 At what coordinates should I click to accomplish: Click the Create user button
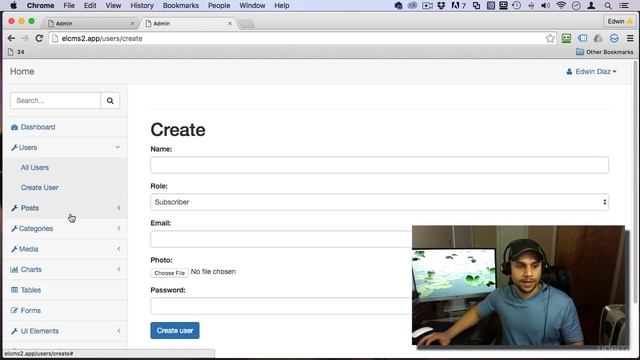click(175, 331)
